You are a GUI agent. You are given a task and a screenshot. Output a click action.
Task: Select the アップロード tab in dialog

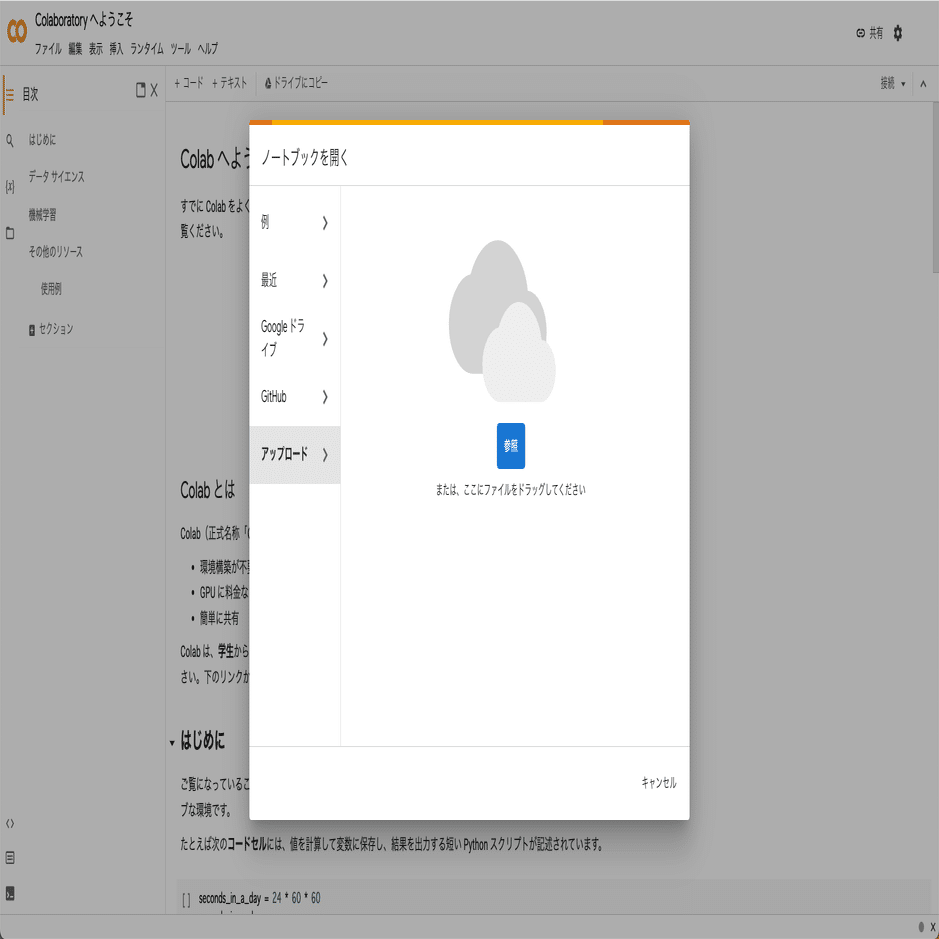(295, 455)
